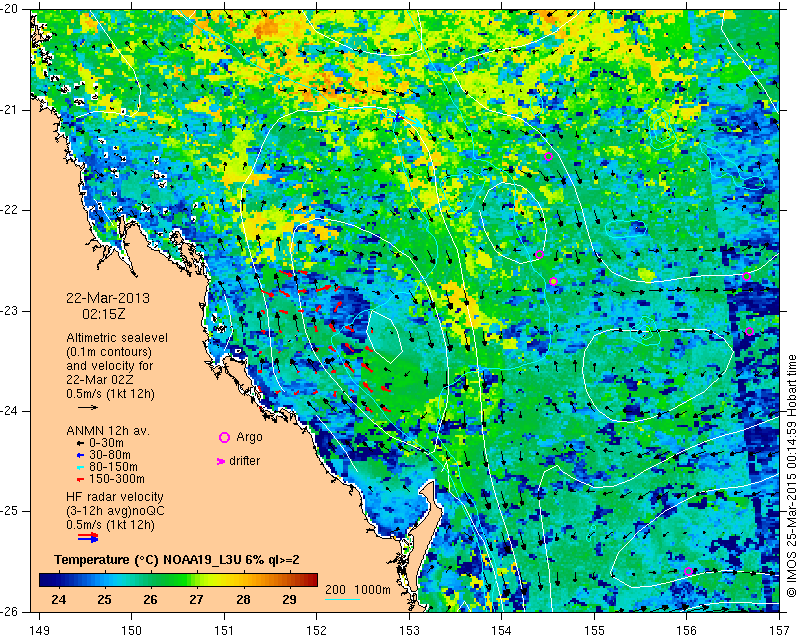Click the black altimetric velocity scale arrow

88,407
